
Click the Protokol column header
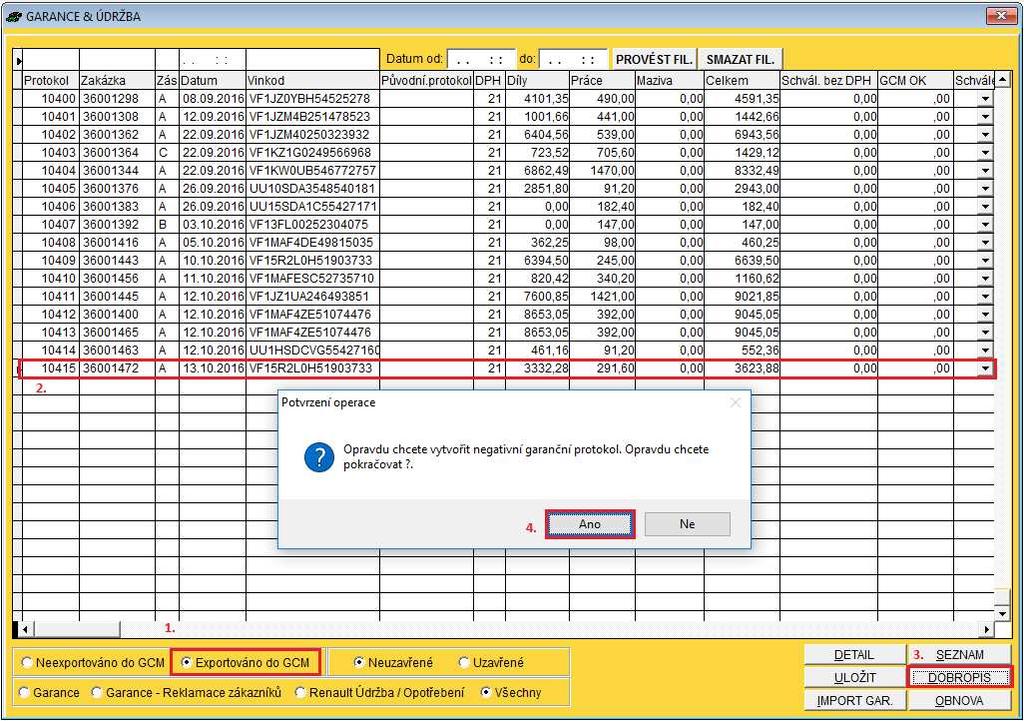(51, 80)
